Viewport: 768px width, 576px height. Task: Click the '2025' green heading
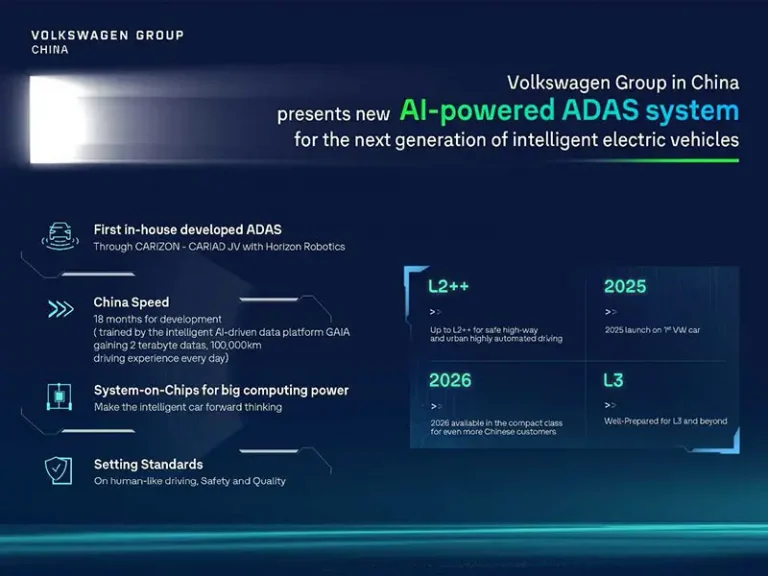(x=625, y=287)
